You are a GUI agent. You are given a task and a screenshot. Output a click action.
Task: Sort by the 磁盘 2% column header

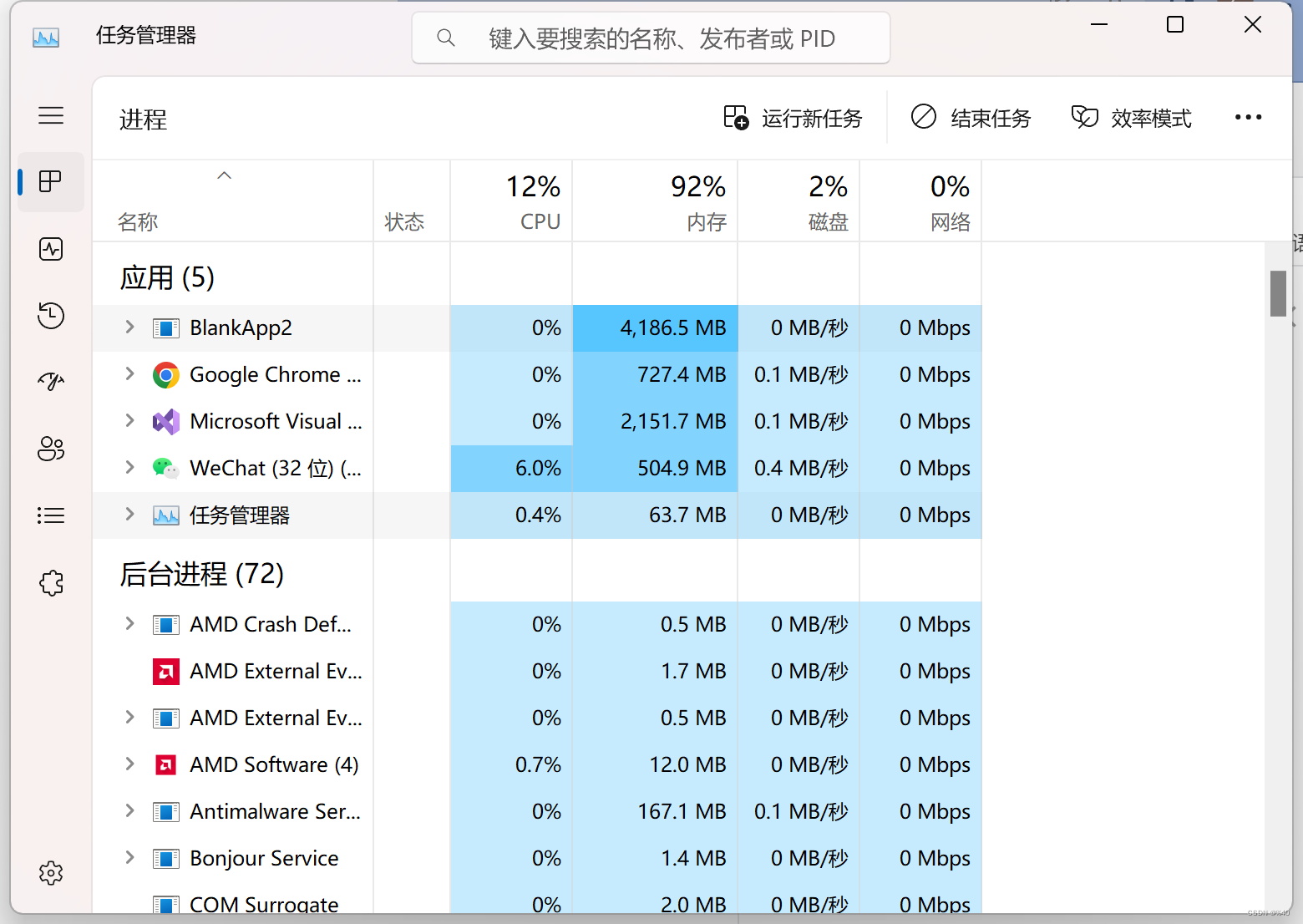click(x=799, y=201)
